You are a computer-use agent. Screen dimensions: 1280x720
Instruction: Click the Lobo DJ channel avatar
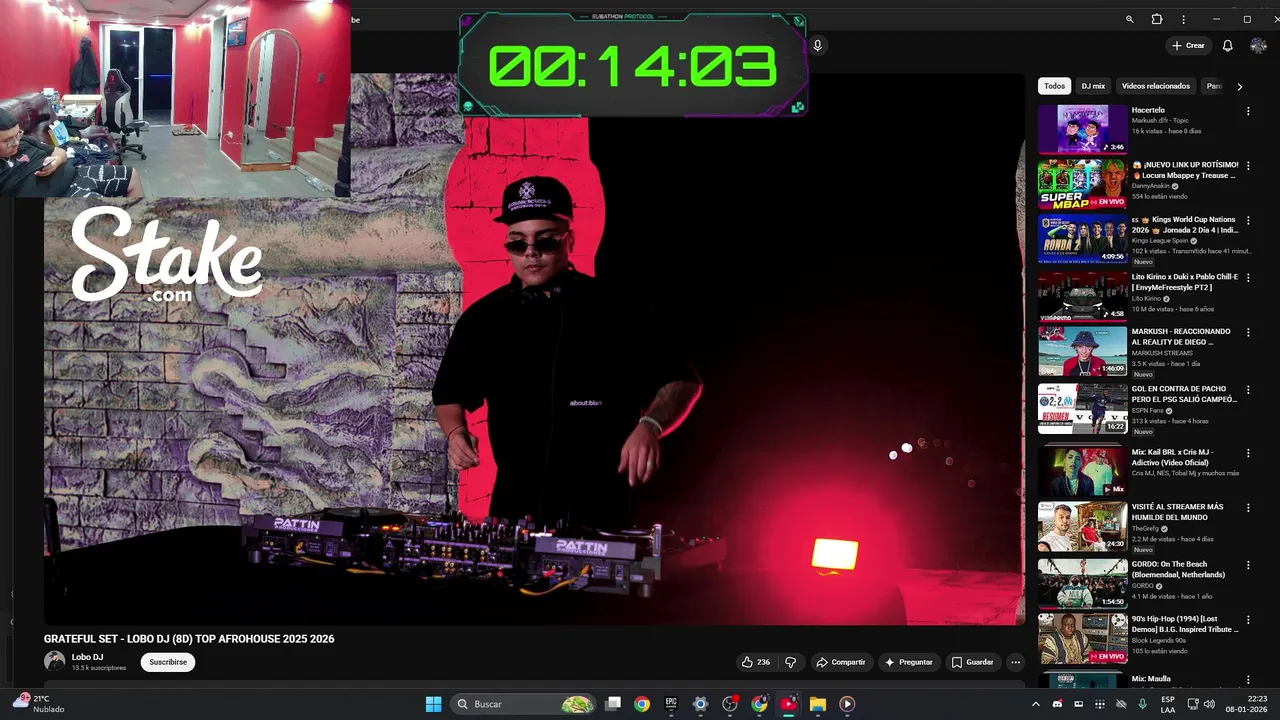click(54, 661)
